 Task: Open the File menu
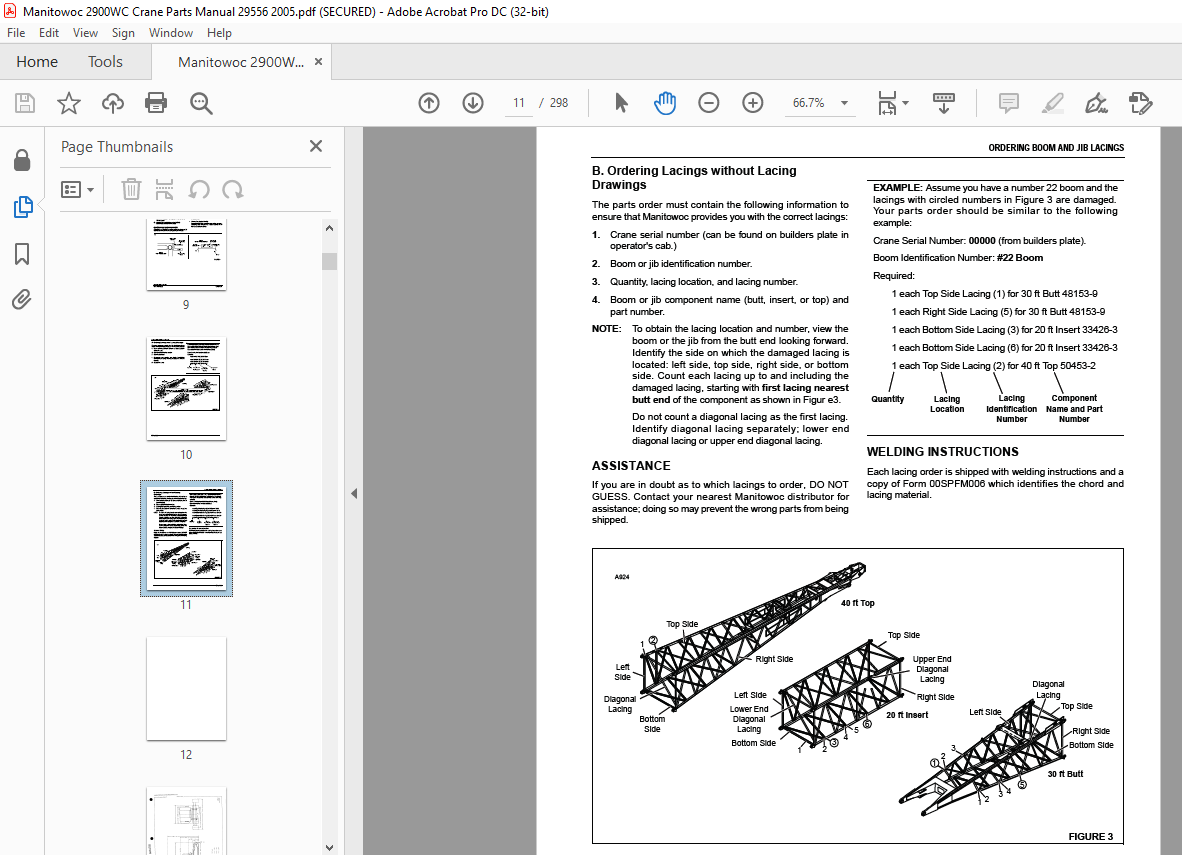(16, 32)
